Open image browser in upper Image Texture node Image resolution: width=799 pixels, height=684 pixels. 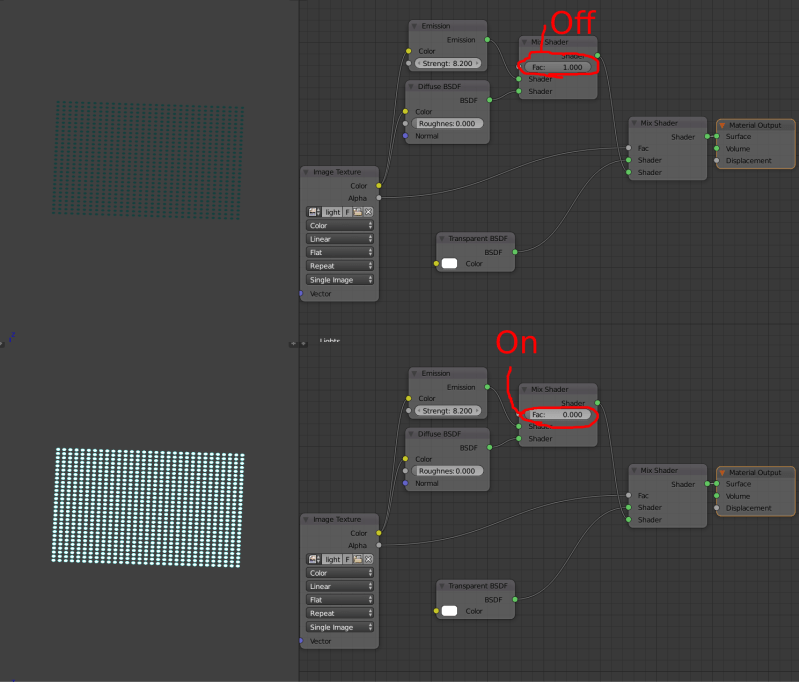[x=314, y=212]
